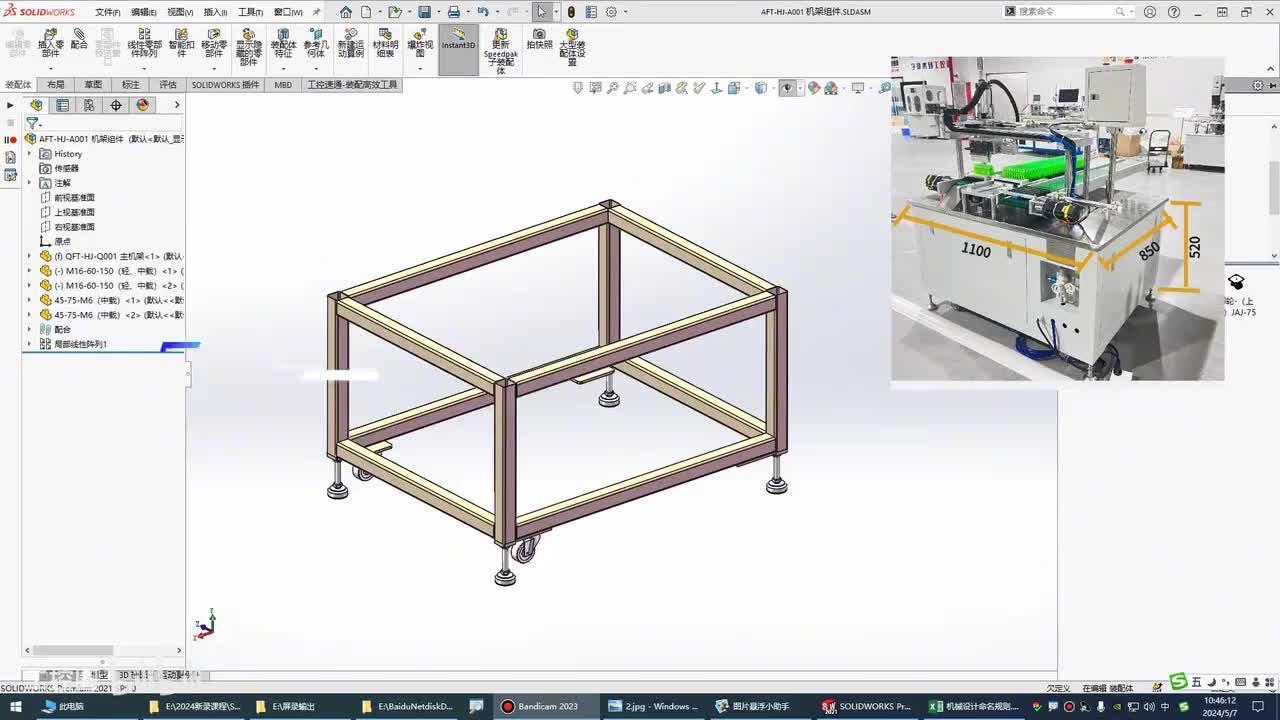The height and width of the screenshot is (720, 1280).
Task: Expand the 局部线性阵列1 pattern node
Action: click(29, 344)
